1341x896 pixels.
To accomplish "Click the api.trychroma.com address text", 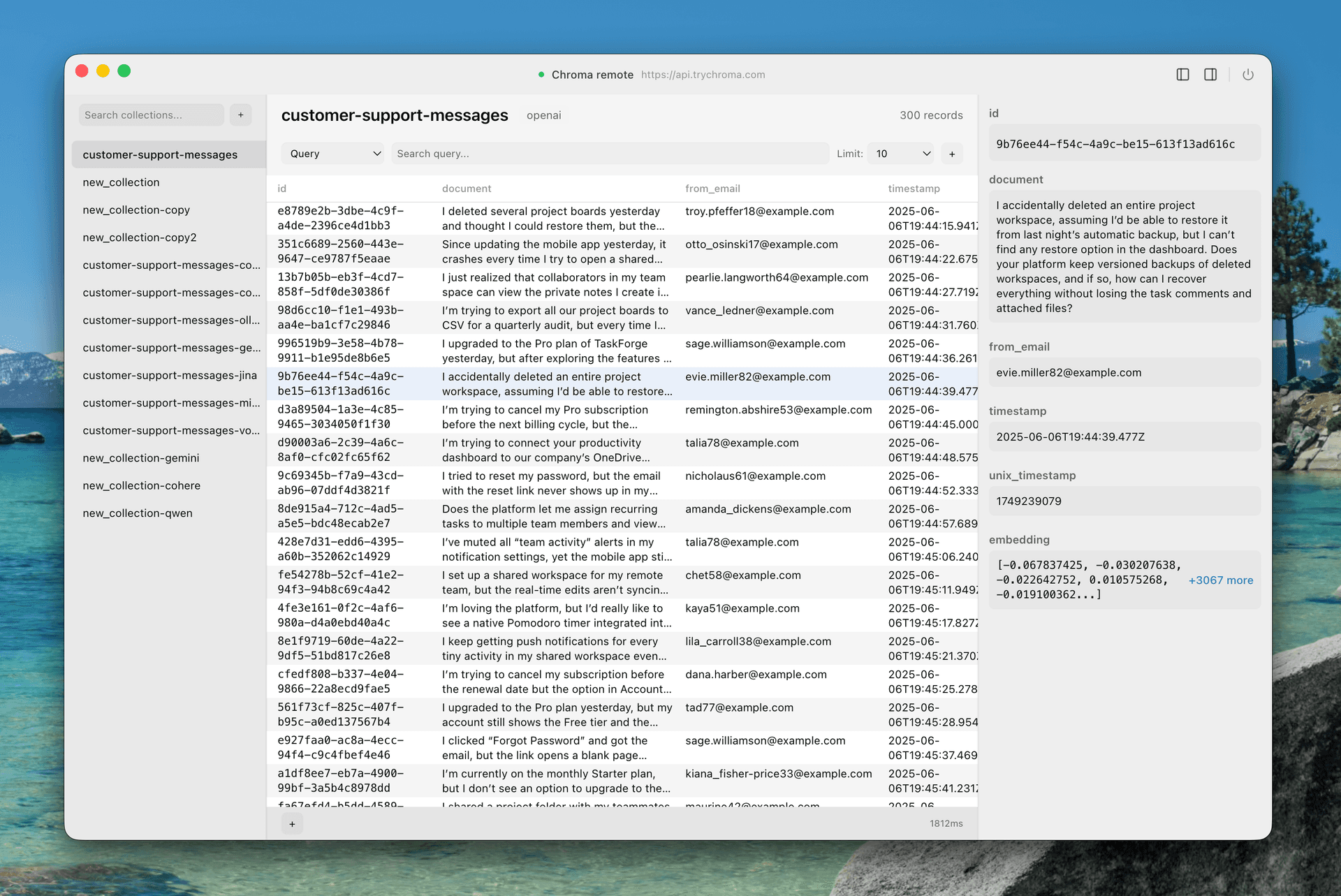I will click(703, 74).
